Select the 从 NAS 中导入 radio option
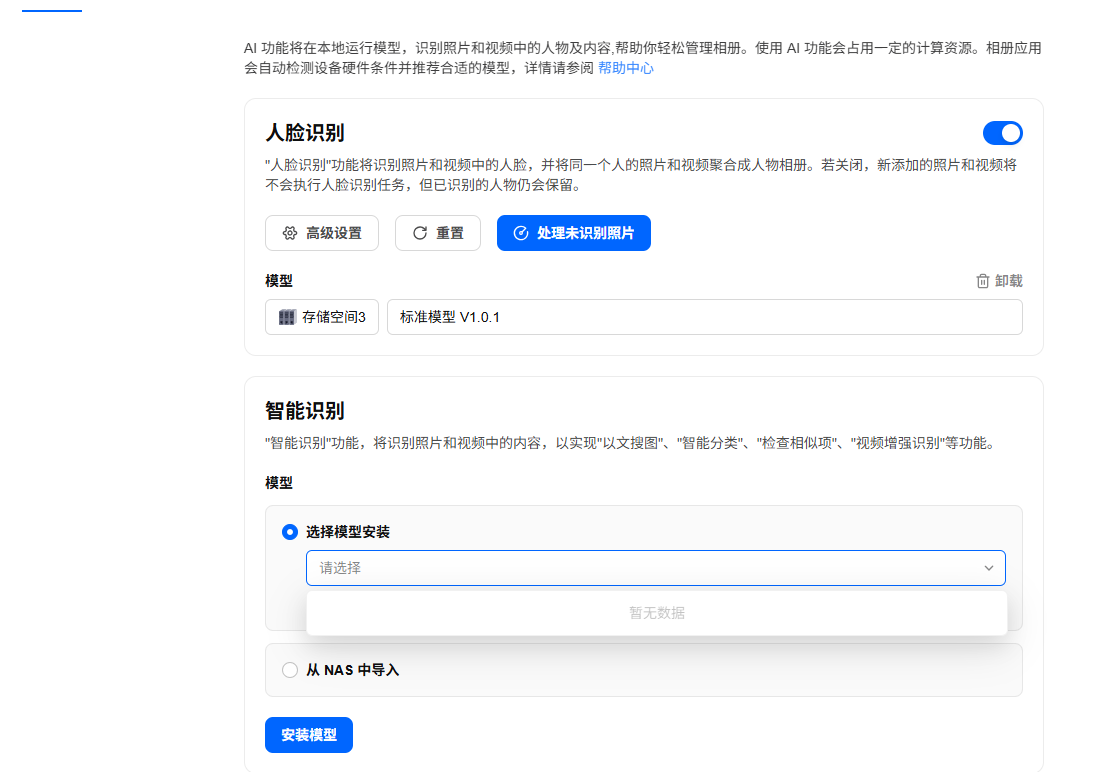 [x=289, y=670]
